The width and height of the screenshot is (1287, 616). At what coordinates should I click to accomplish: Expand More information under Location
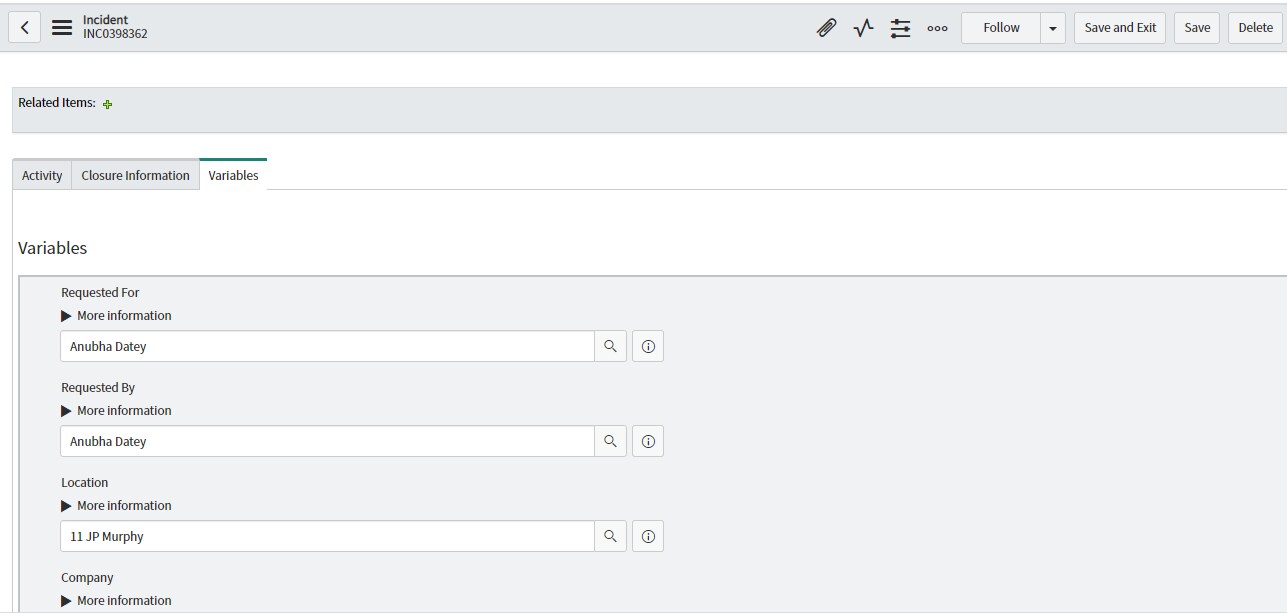coord(116,506)
